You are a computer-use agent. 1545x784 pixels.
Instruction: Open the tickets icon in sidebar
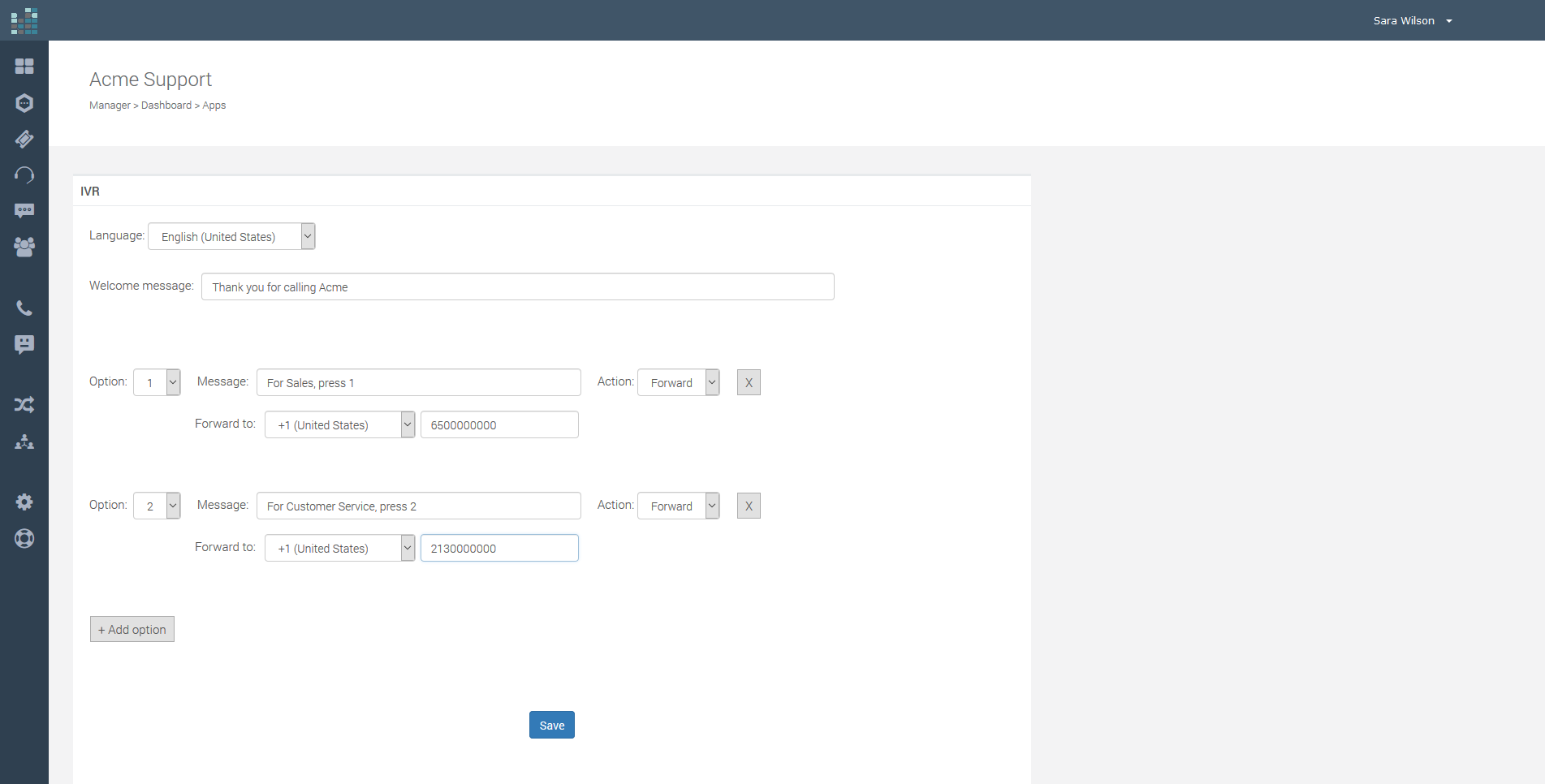[x=24, y=139]
